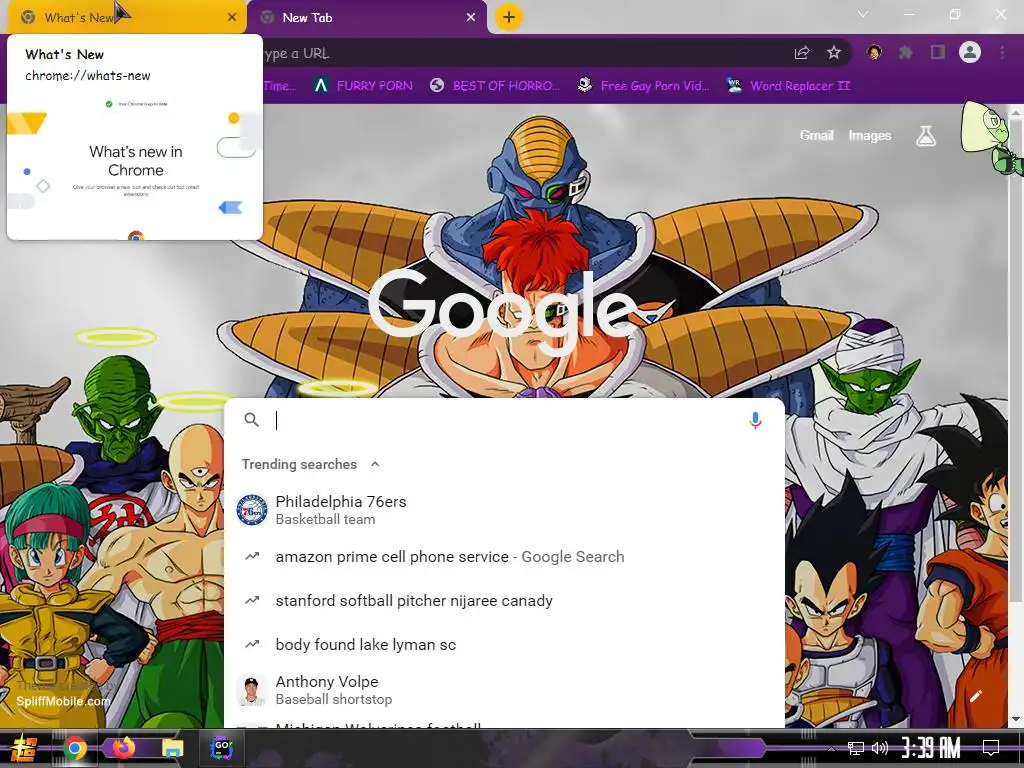Image resolution: width=1024 pixels, height=768 pixels.
Task: Close the New Tab tab
Action: click(x=471, y=18)
